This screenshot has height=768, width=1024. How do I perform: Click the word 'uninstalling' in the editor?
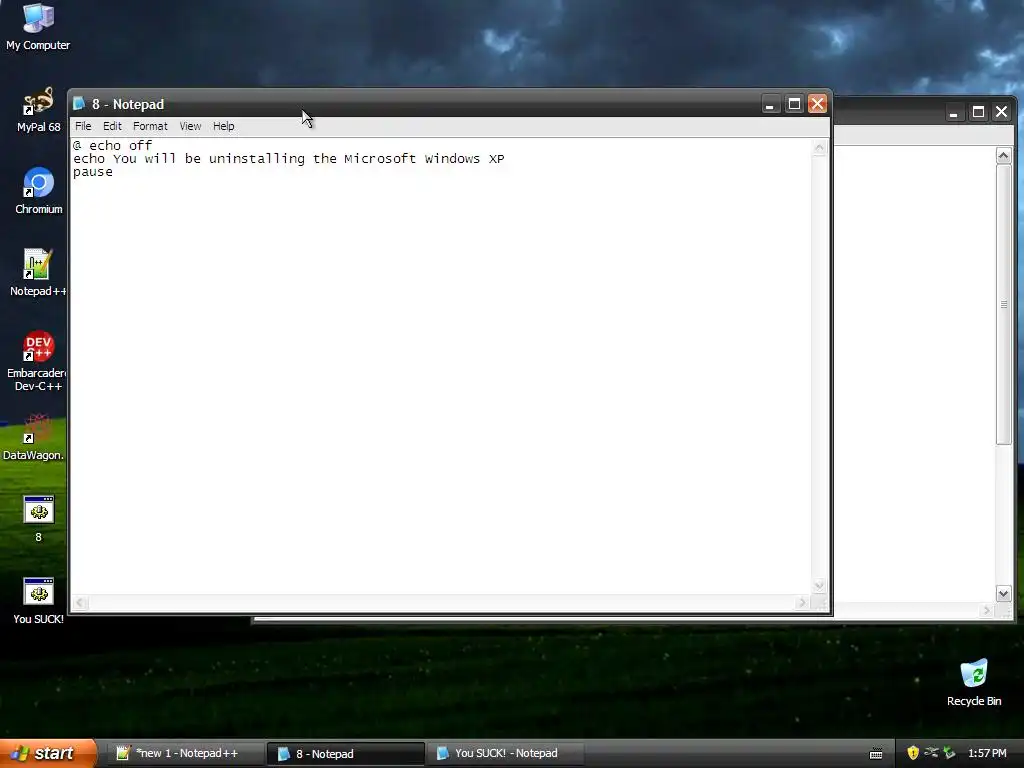tap(257, 159)
